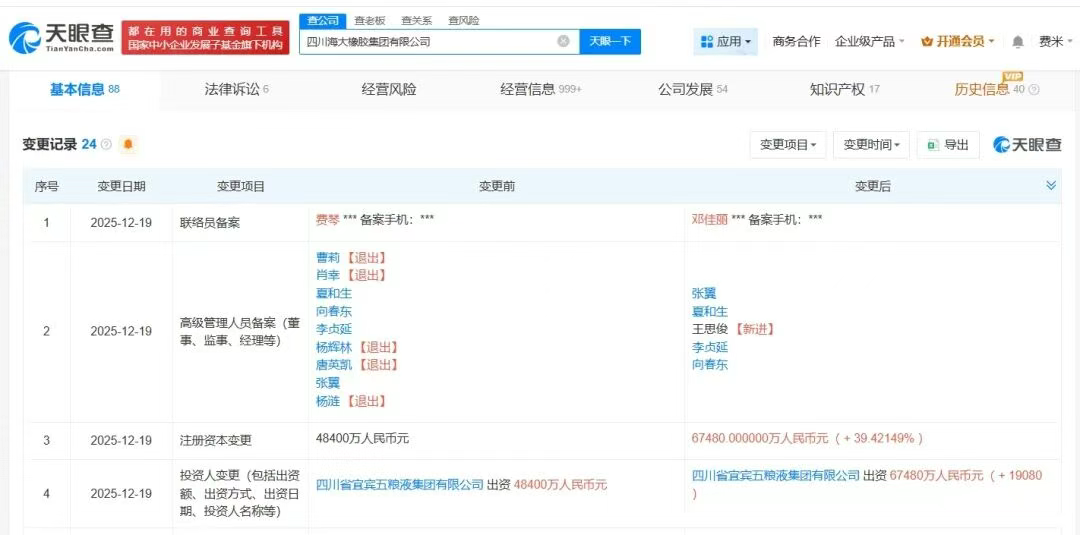
Task: Switch to the 法律诉讼 tab
Action: coord(236,90)
